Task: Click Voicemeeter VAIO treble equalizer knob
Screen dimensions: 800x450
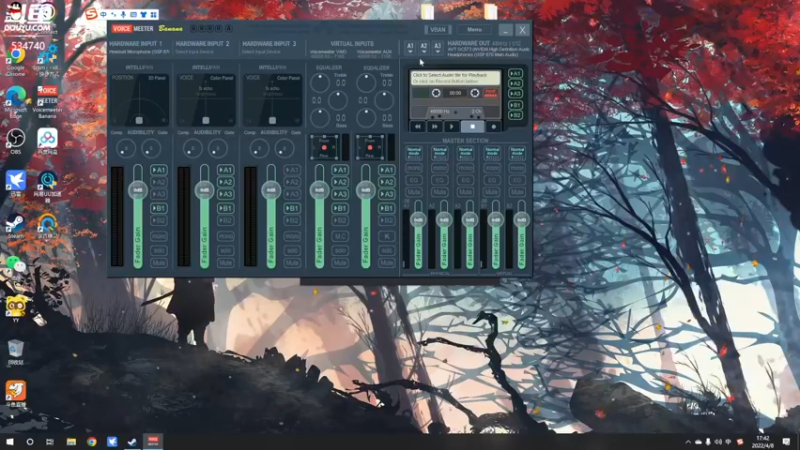Action: coord(320,83)
